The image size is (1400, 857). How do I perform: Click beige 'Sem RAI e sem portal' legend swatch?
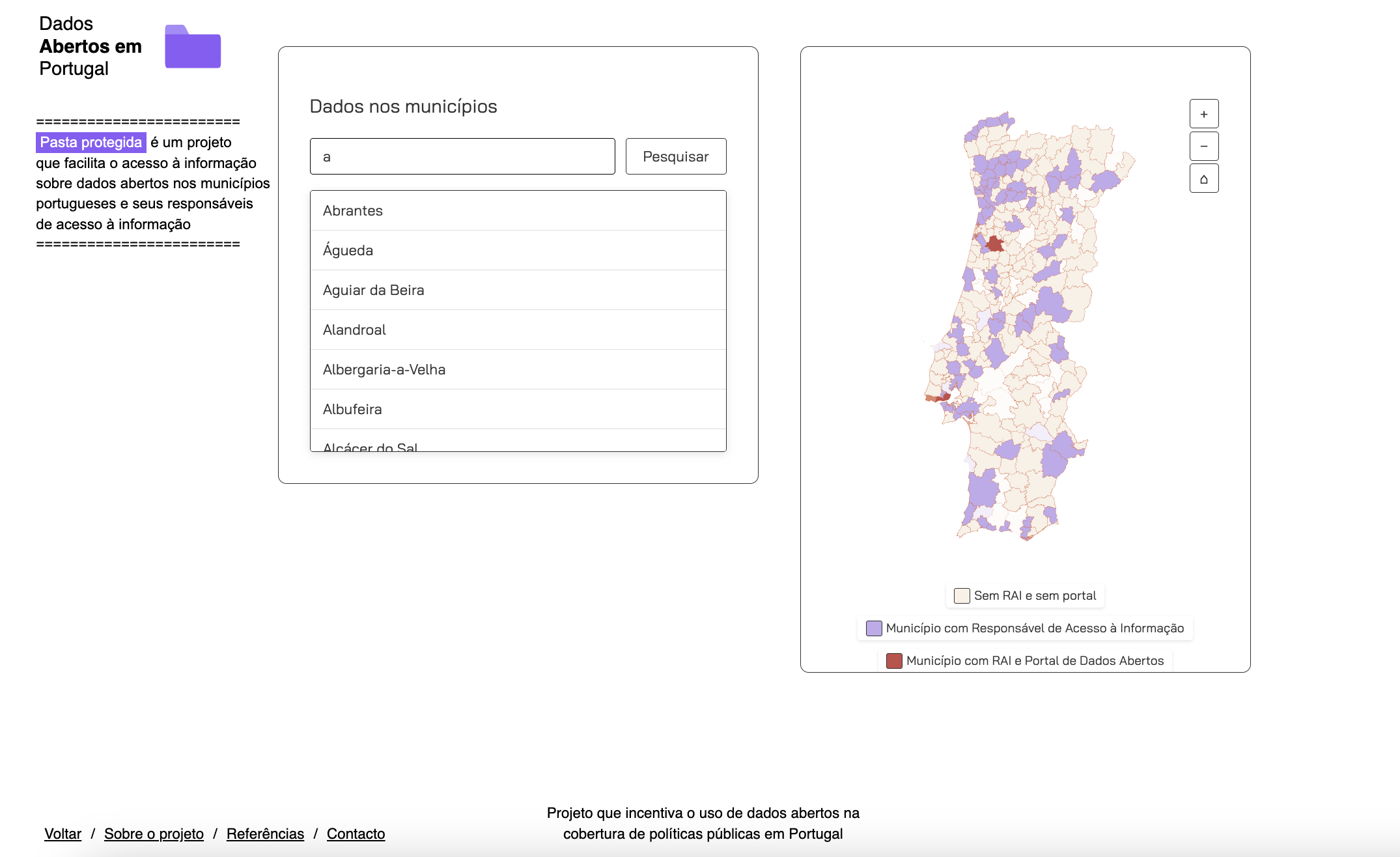[x=961, y=596]
